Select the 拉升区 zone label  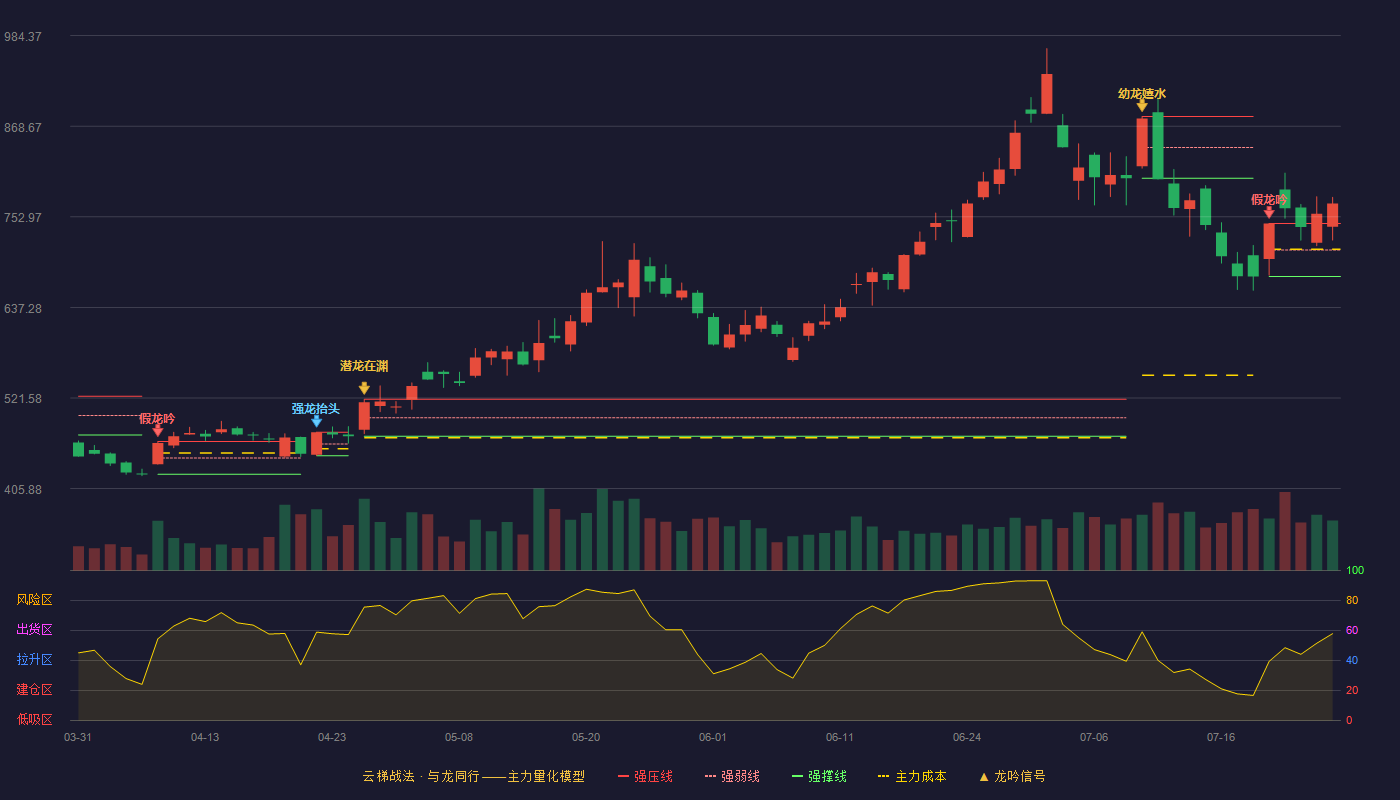point(34,660)
